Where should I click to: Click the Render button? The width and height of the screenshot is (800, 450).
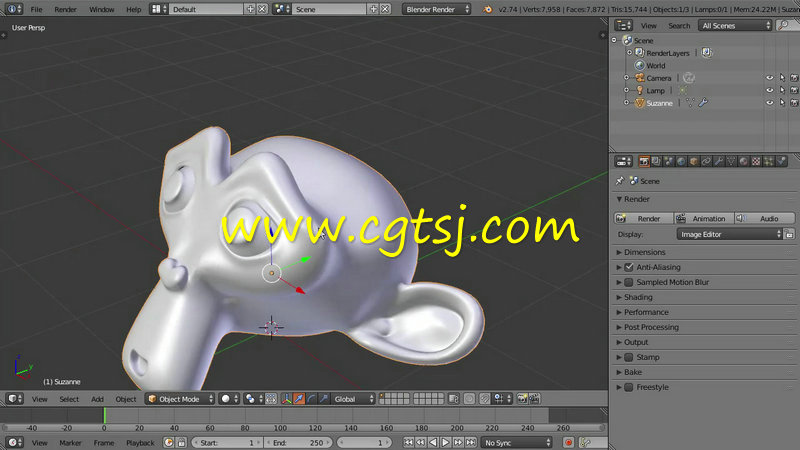click(x=643, y=218)
